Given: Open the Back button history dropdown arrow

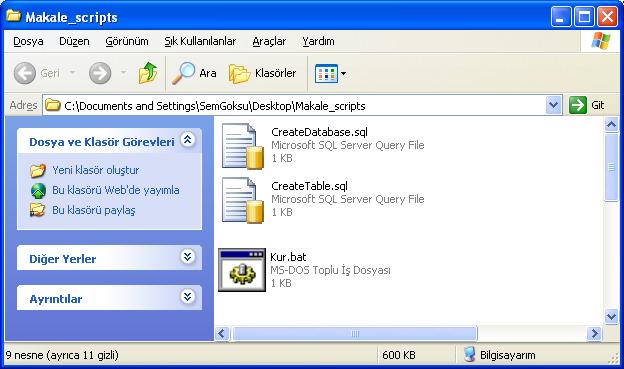Looking at the screenshot, I should pos(72,73).
